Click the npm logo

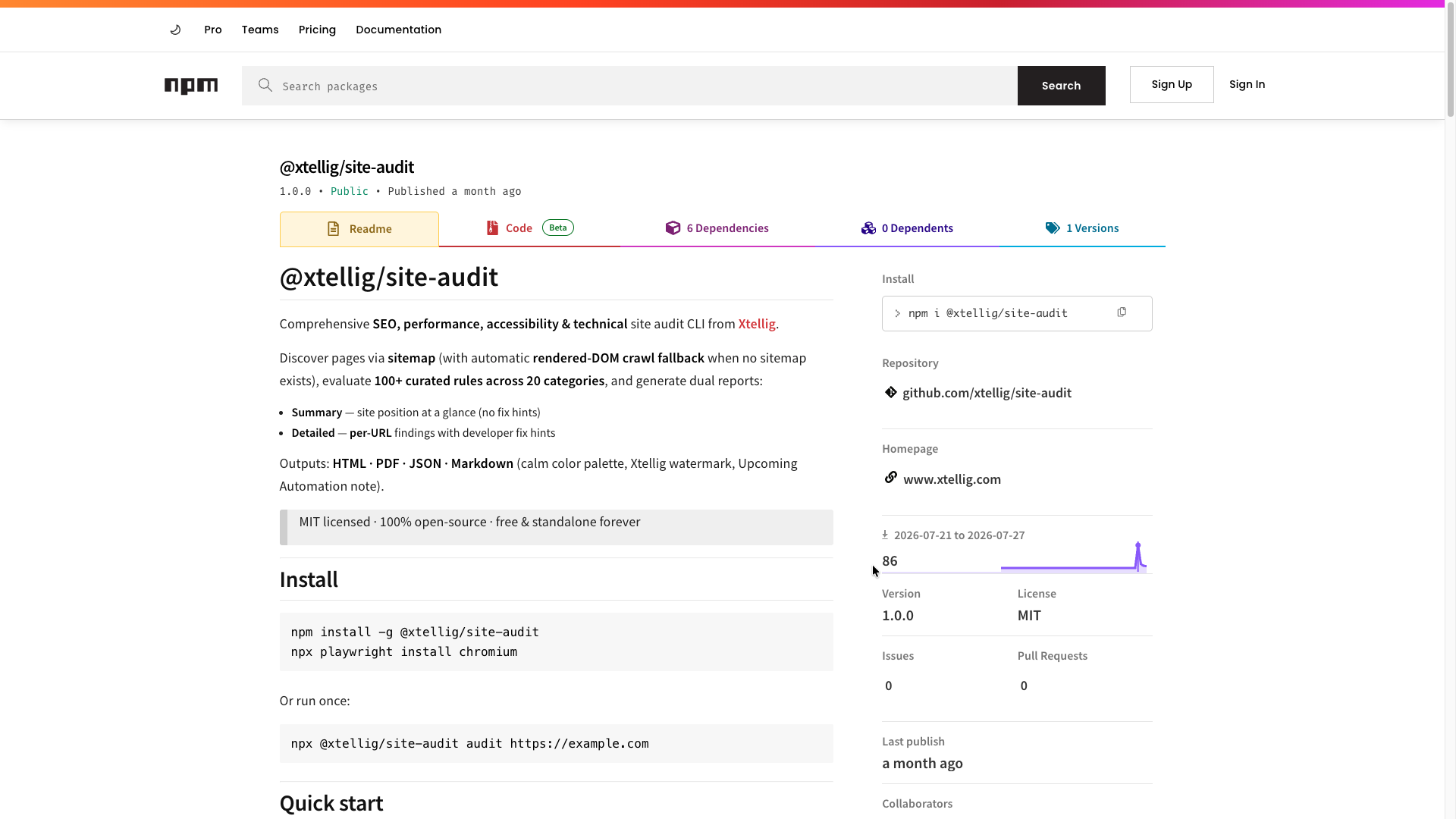pos(191,86)
